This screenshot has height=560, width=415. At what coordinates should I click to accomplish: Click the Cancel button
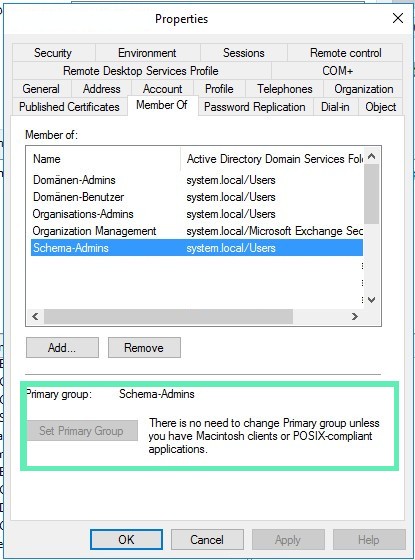[207, 539]
